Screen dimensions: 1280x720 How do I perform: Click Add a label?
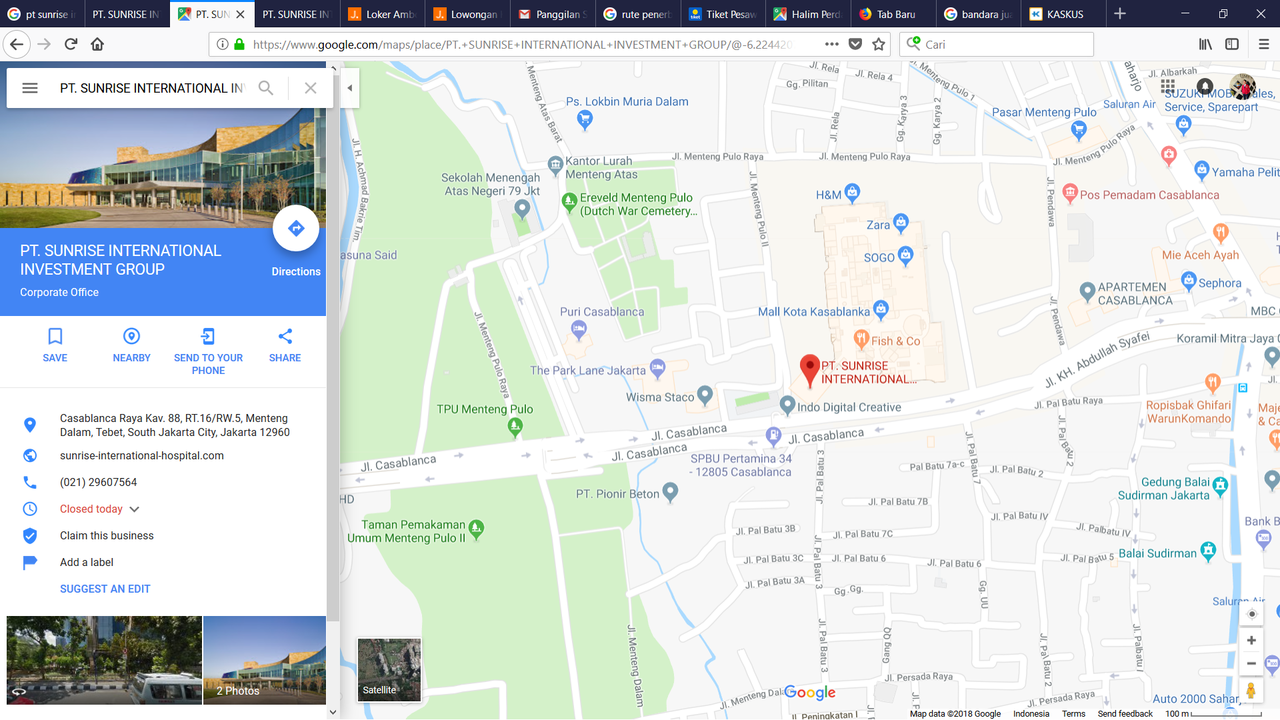click(87, 562)
